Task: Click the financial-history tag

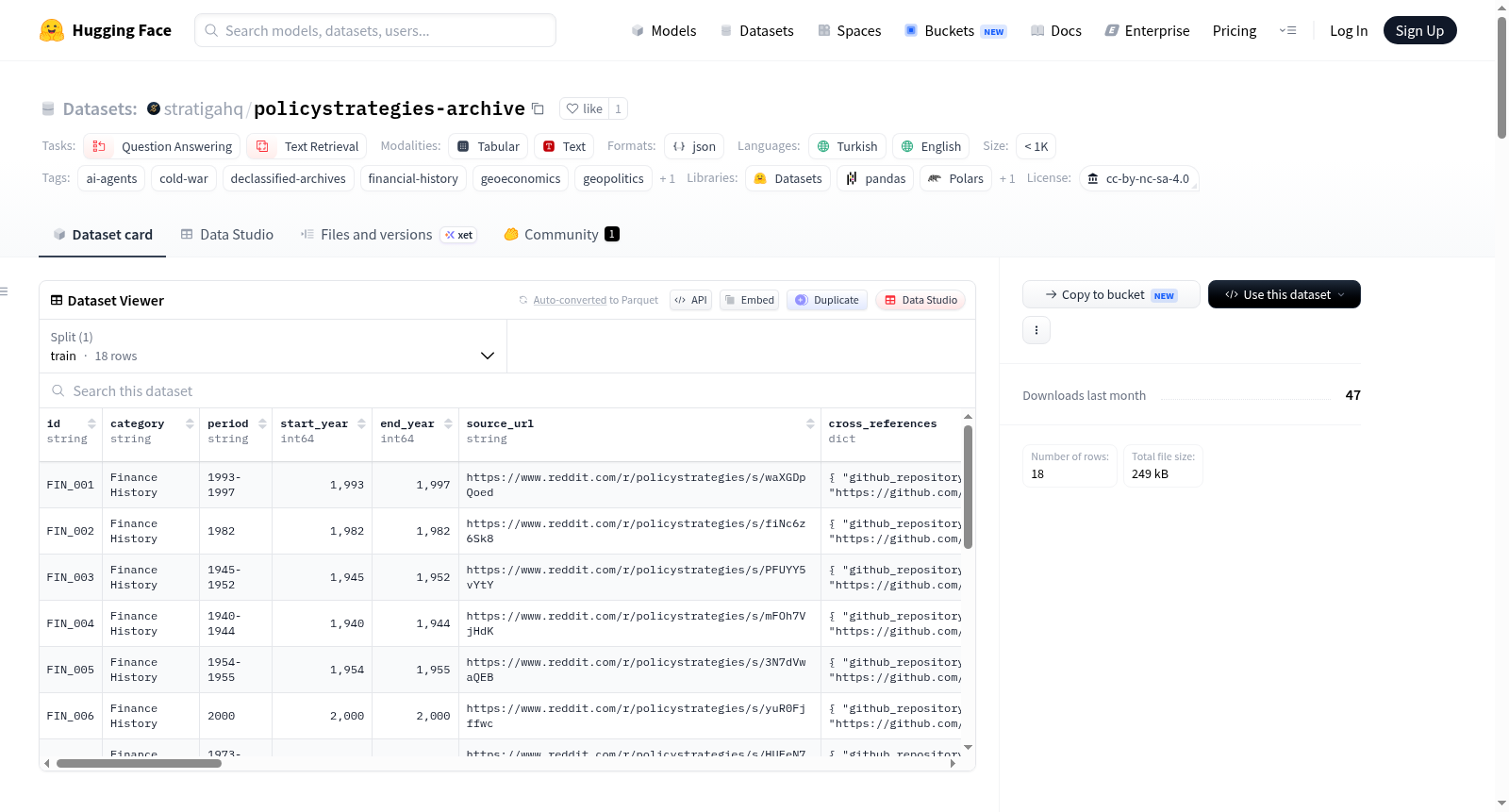Action: (x=413, y=178)
